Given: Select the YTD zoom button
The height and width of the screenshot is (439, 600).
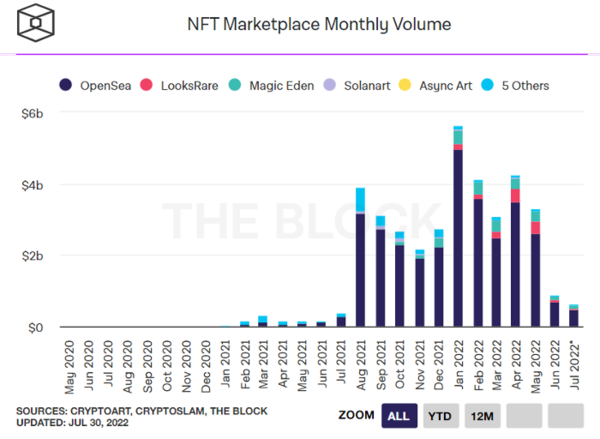Looking at the screenshot, I should pyautogui.click(x=441, y=416).
